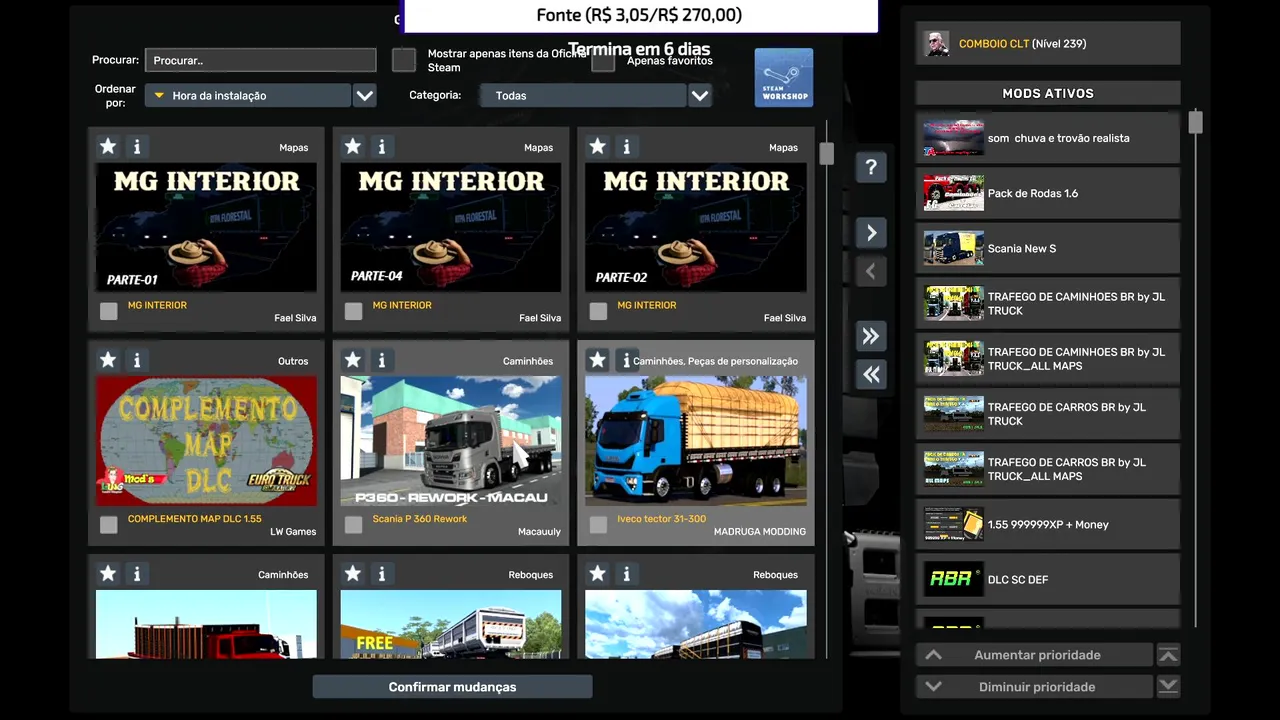Image resolution: width=1280 pixels, height=720 pixels.
Task: Toggle the 'Apenas favoritos' checkbox
Action: click(x=603, y=61)
